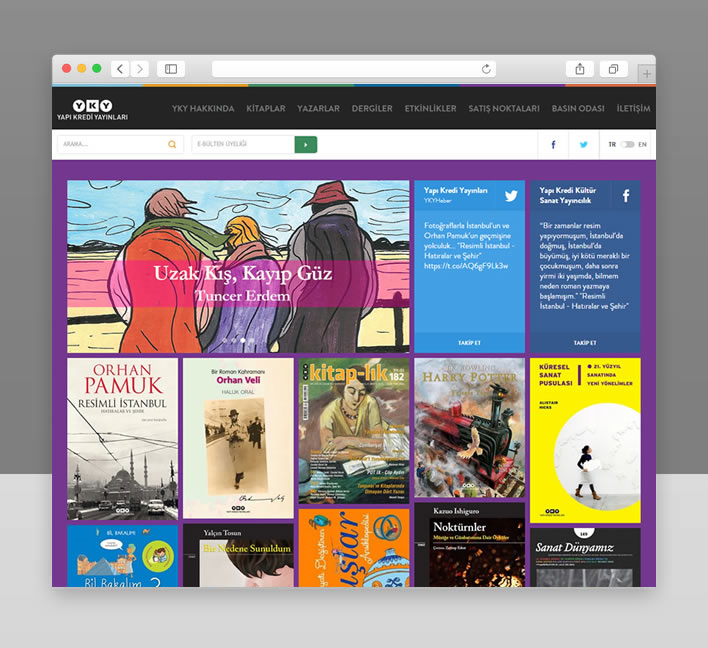The height and width of the screenshot is (648, 708).
Task: Open BASIN ODASI menu
Action: (x=578, y=108)
